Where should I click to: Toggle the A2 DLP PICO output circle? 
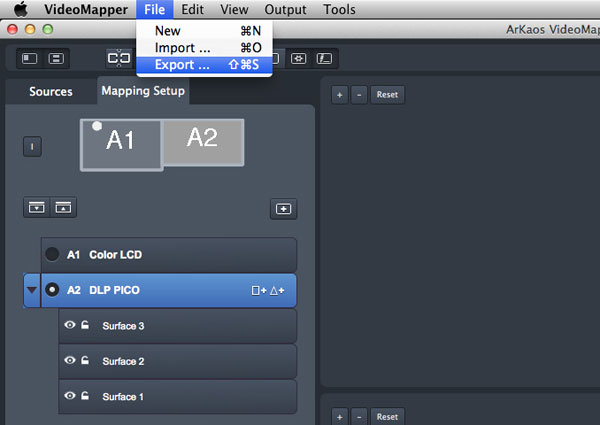click(x=52, y=290)
